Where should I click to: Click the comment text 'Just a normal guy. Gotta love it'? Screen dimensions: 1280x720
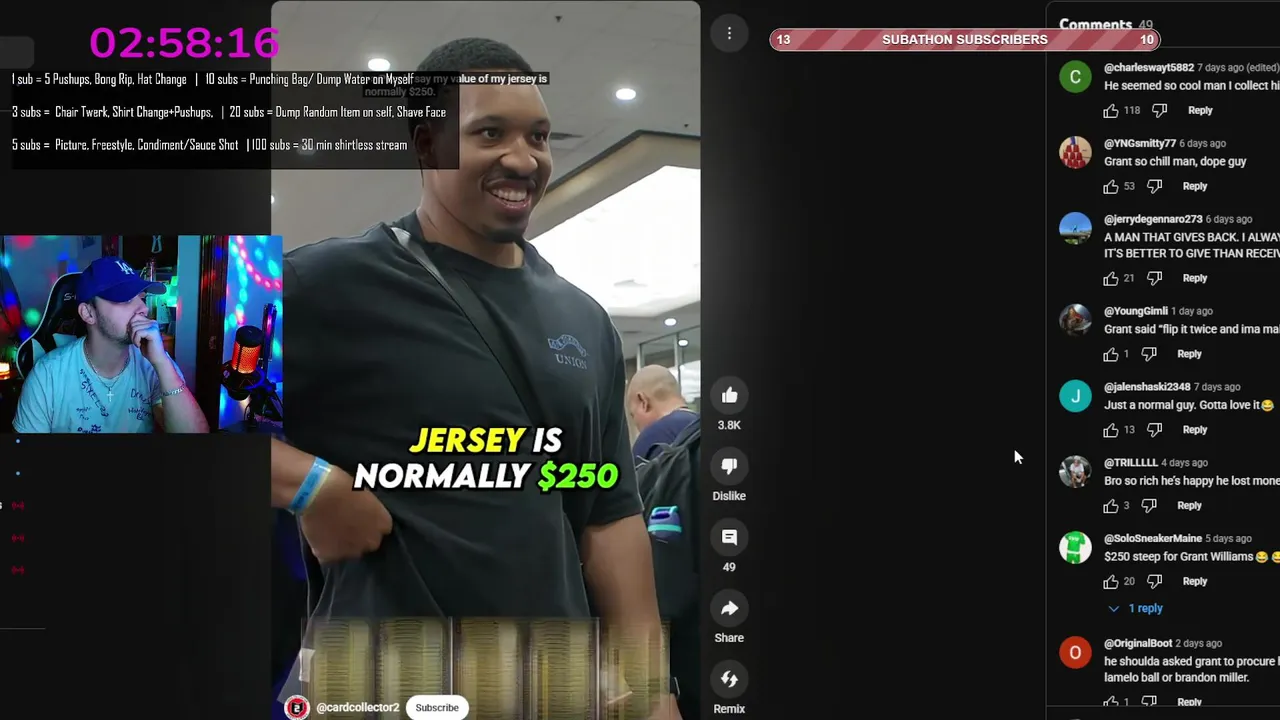coord(1182,406)
